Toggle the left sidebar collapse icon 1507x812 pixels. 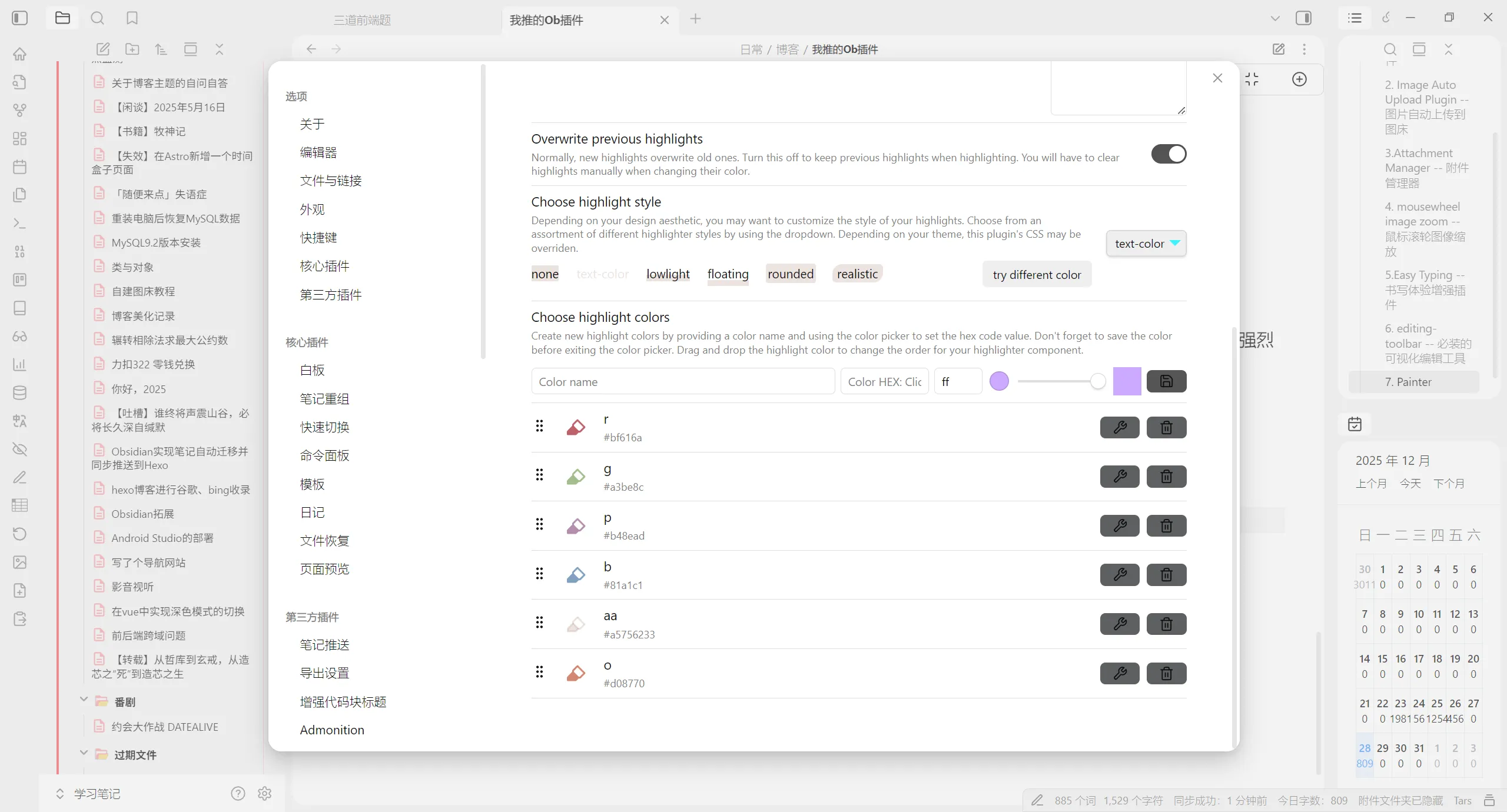click(19, 18)
